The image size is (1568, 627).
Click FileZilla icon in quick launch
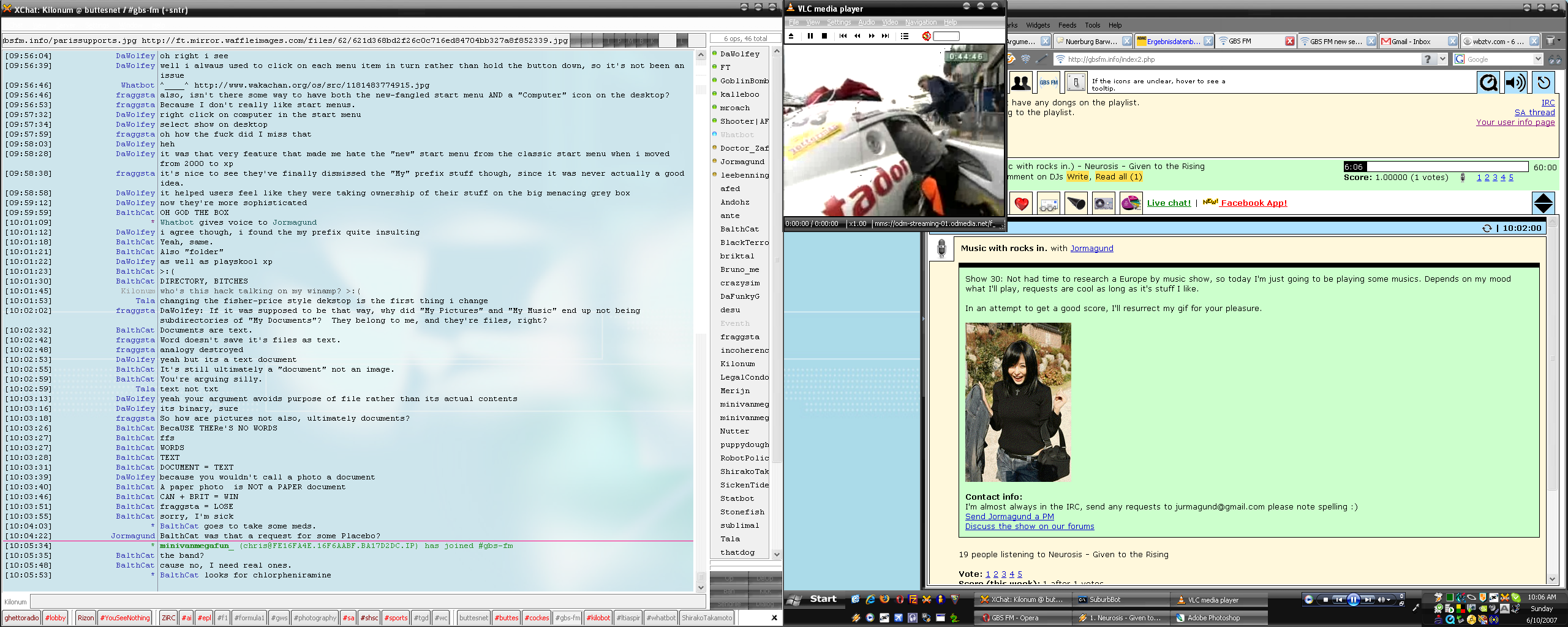tap(913, 599)
